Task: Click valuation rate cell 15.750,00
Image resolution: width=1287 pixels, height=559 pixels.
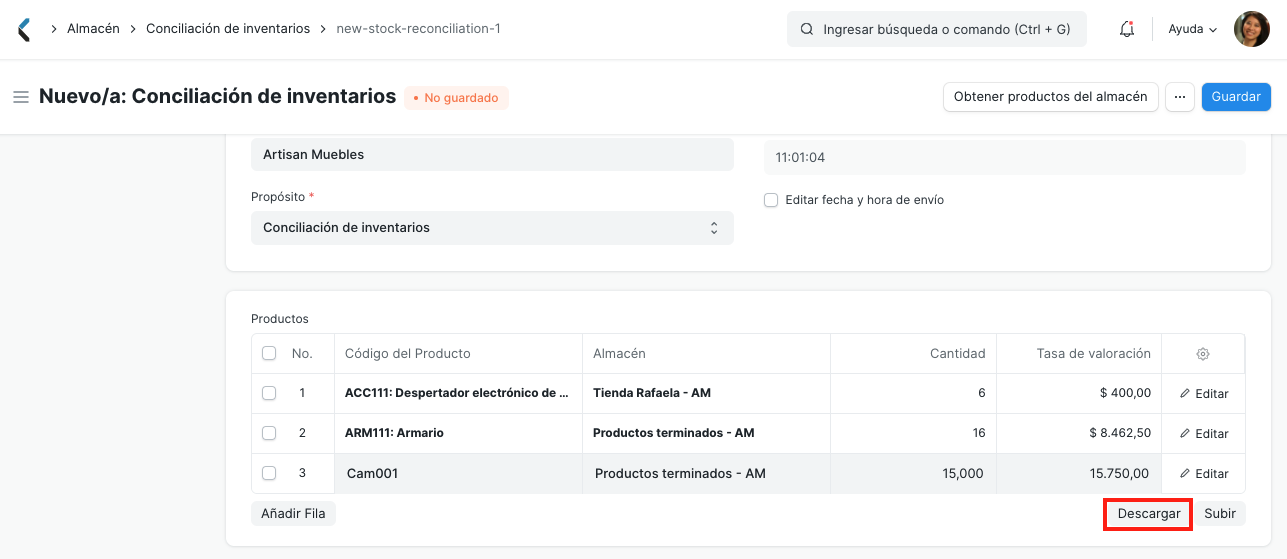Action: pyautogui.click(x=1079, y=473)
